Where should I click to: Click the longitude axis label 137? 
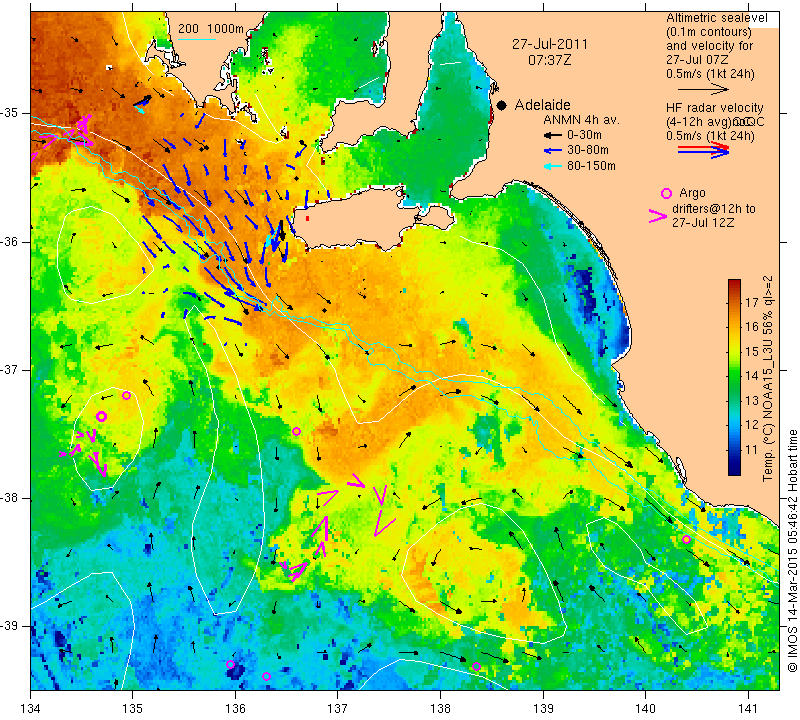click(x=338, y=708)
